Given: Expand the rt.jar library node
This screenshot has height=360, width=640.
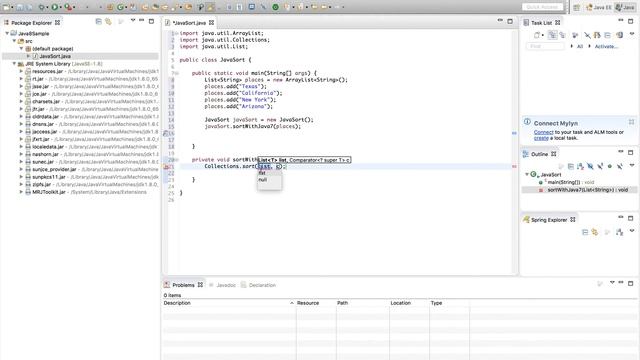Looking at the screenshot, I should 21,79.
